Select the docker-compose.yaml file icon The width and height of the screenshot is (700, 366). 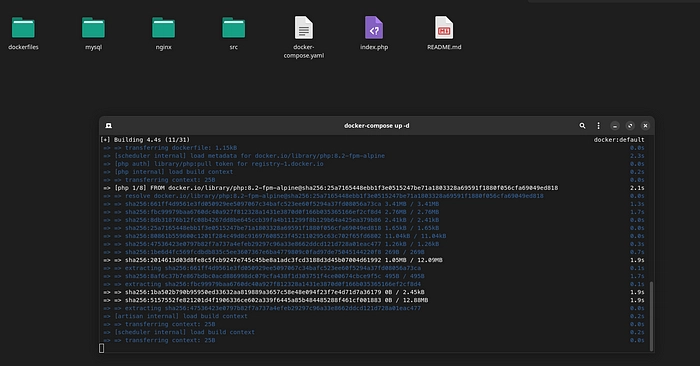point(304,28)
